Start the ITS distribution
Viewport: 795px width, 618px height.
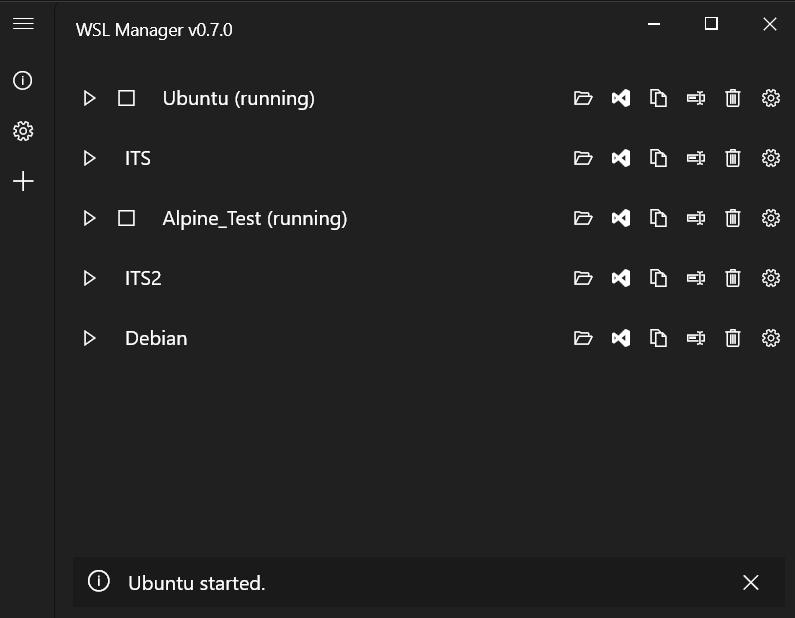[x=89, y=158]
